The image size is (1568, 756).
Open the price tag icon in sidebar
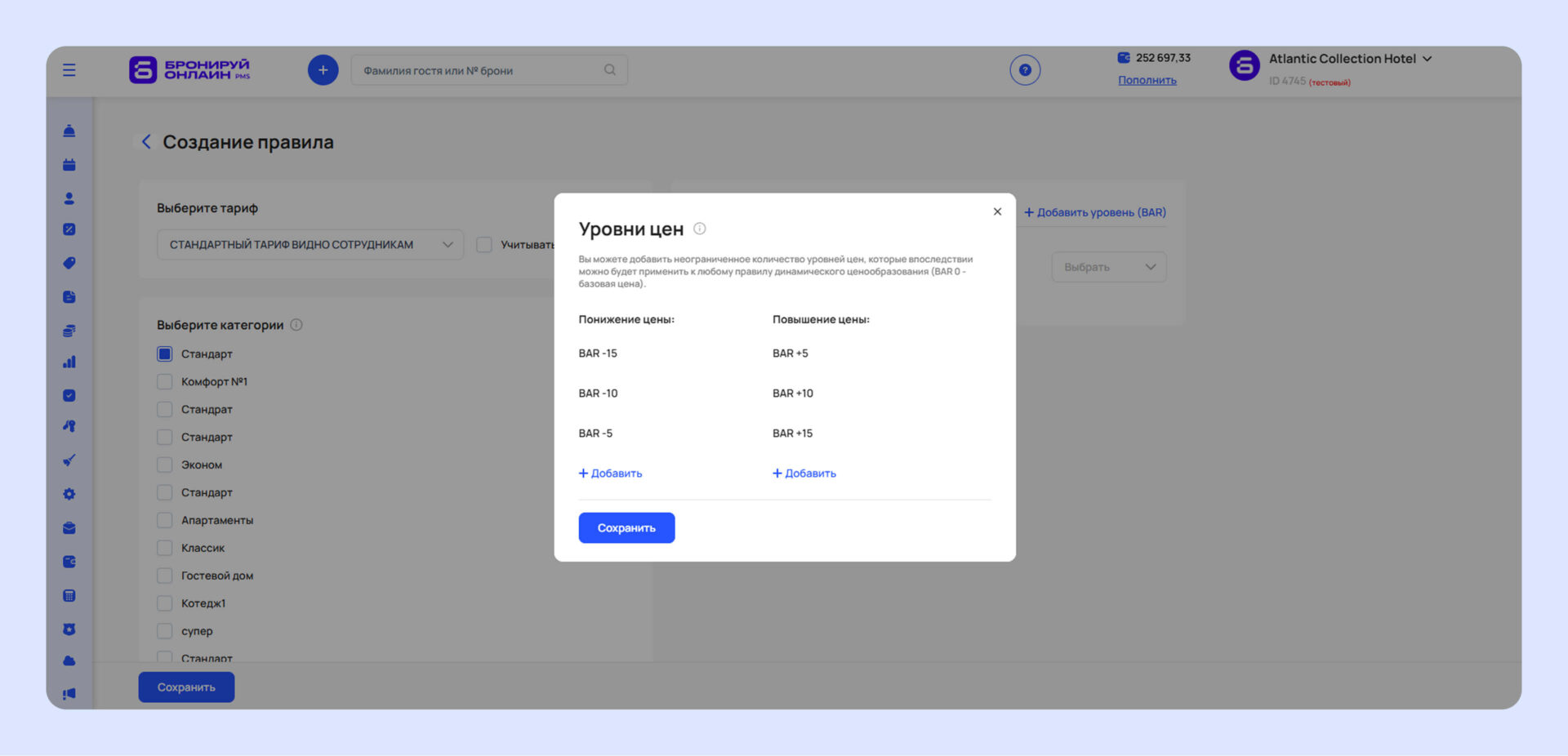click(x=69, y=263)
